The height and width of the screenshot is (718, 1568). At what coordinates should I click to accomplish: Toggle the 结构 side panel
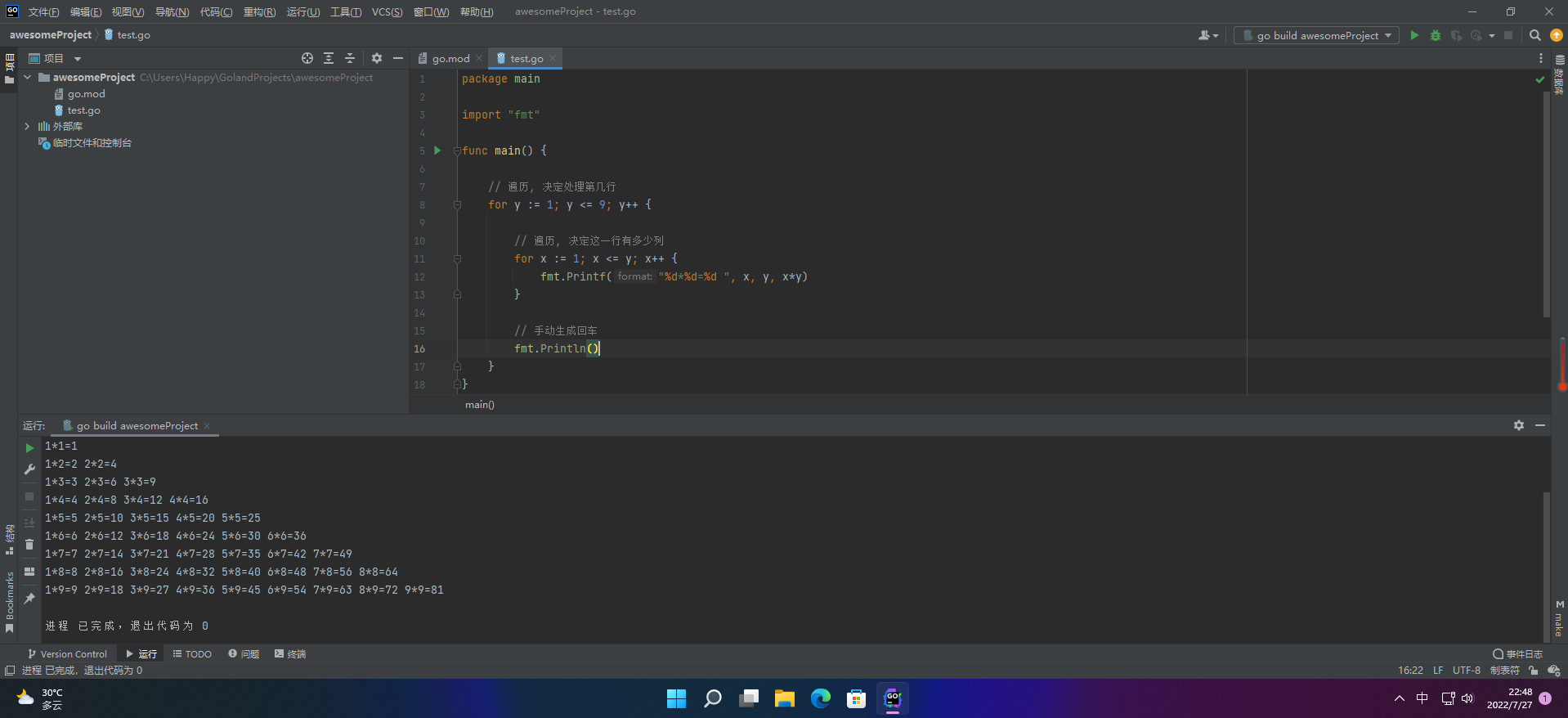coord(9,540)
